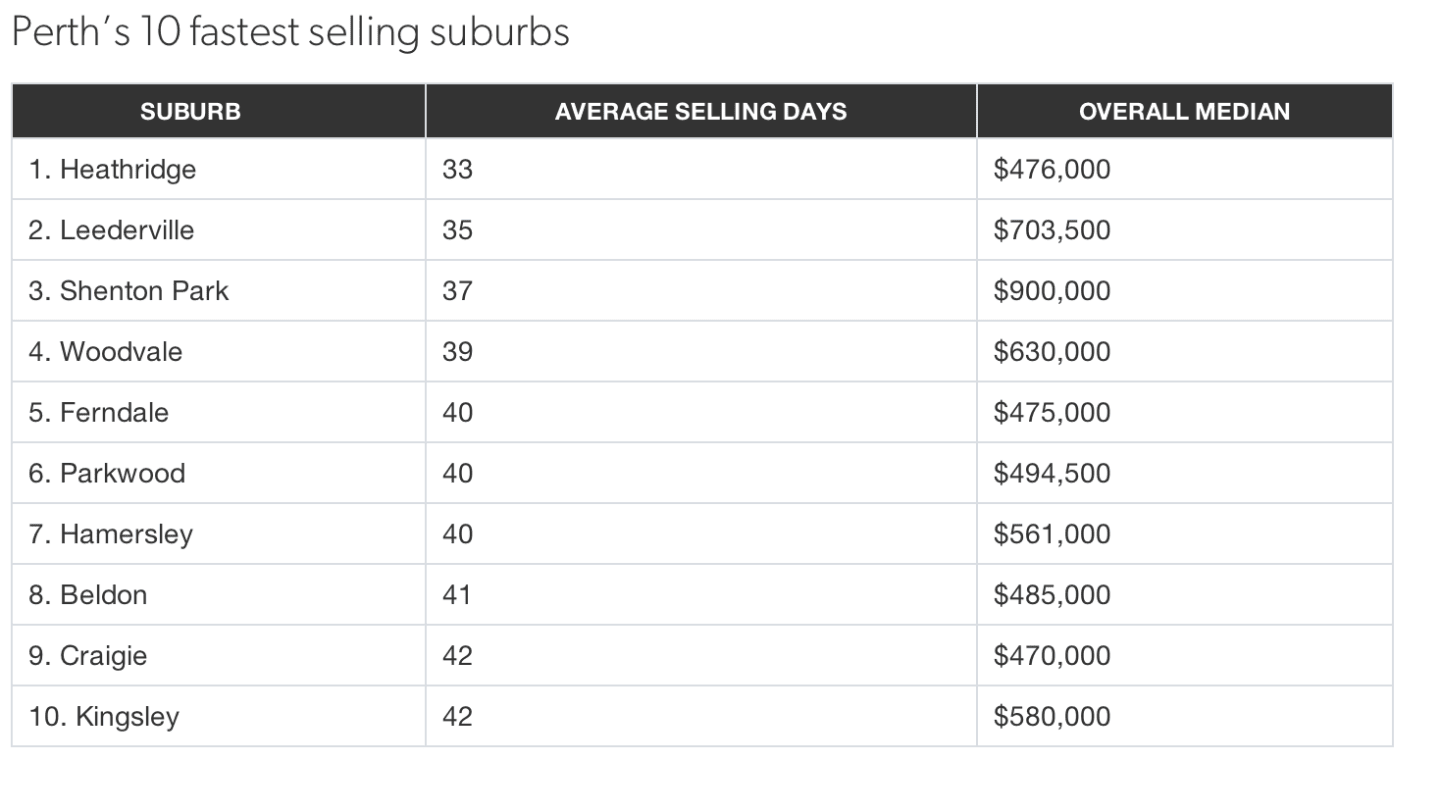Select the Ferndale suburb cell
Image resolution: width=1440 pixels, height=812 pixels.
pyautogui.click(x=98, y=413)
